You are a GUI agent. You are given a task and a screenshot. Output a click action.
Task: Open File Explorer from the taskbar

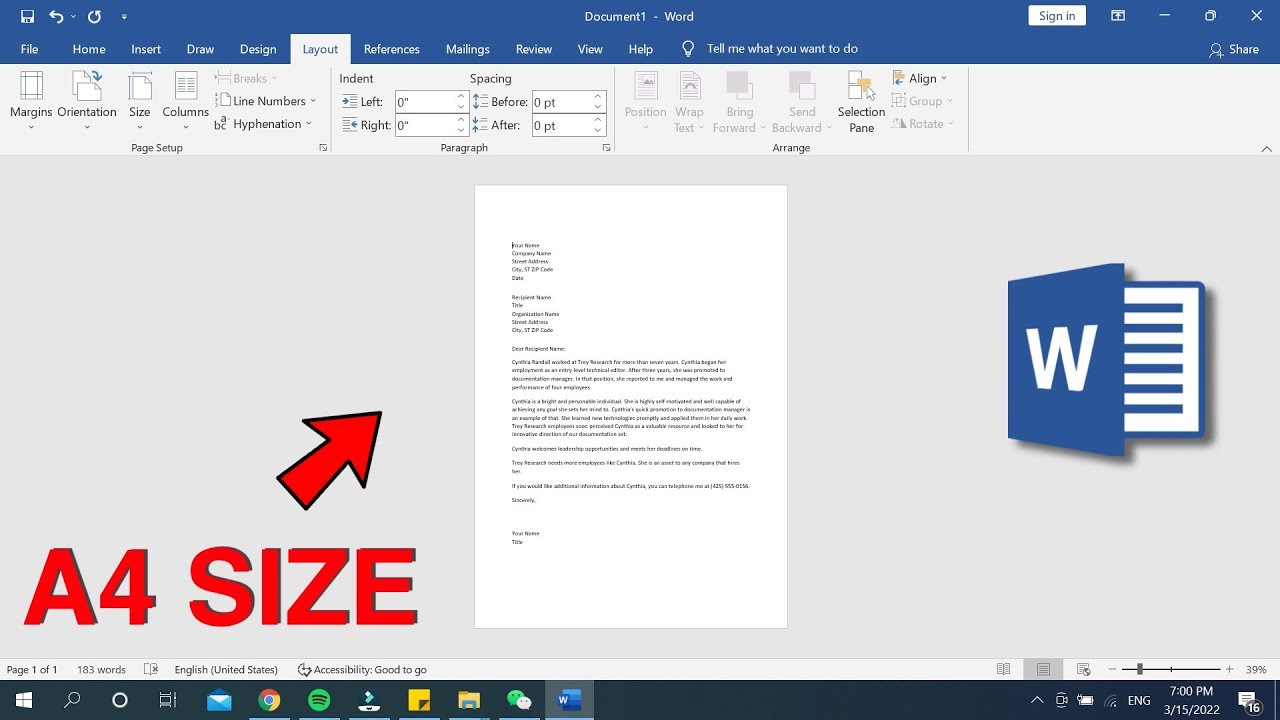[469, 700]
